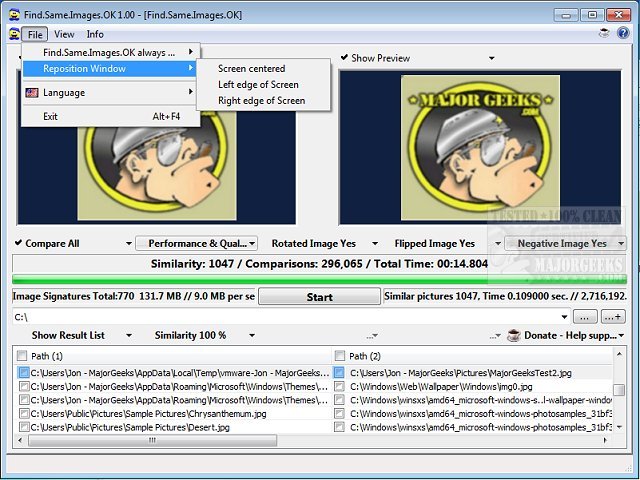Viewport: 640px width, 480px height.
Task: Choose Right edge of Screen
Action: coord(263,100)
